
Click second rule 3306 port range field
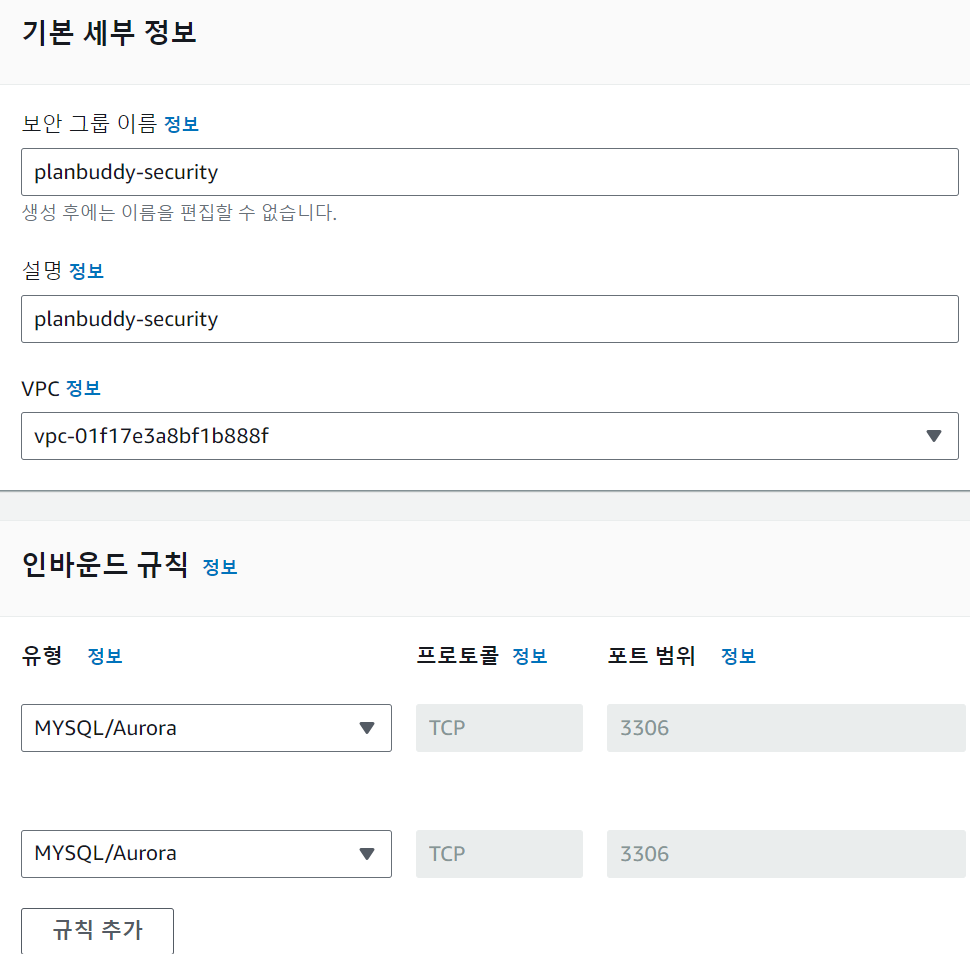[x=786, y=854]
